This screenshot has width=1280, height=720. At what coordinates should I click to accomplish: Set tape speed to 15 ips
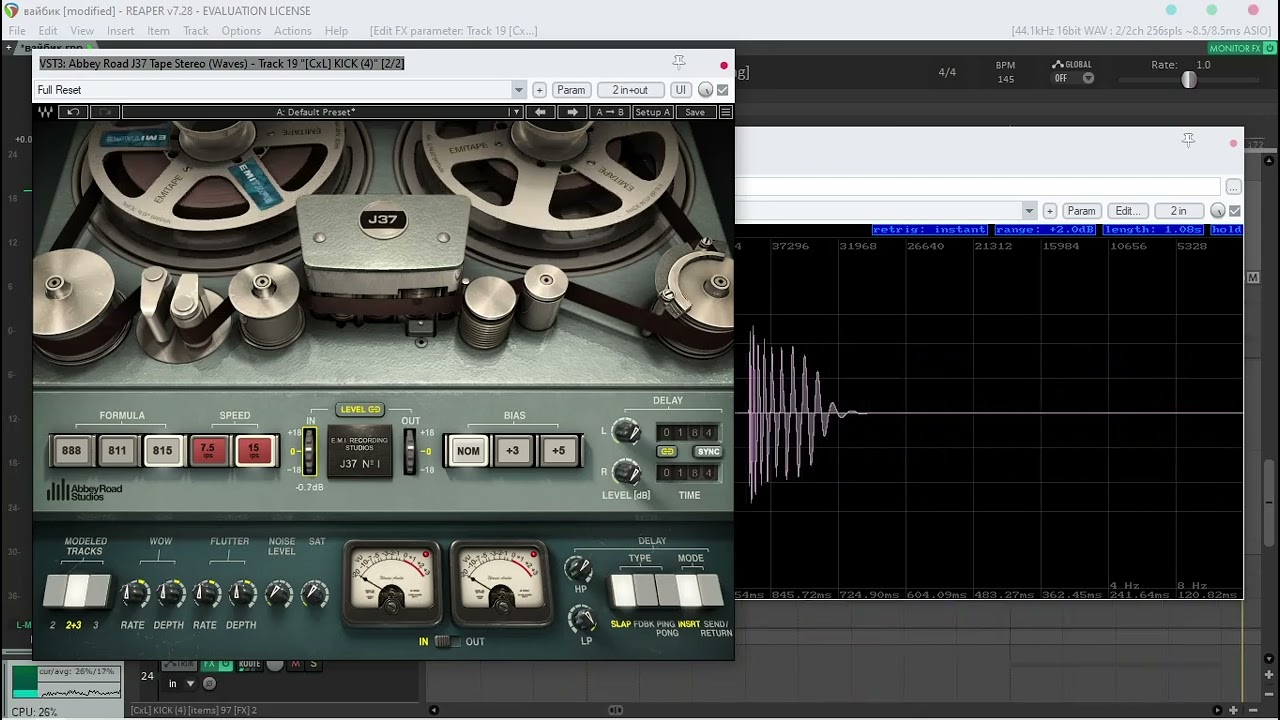click(254, 451)
